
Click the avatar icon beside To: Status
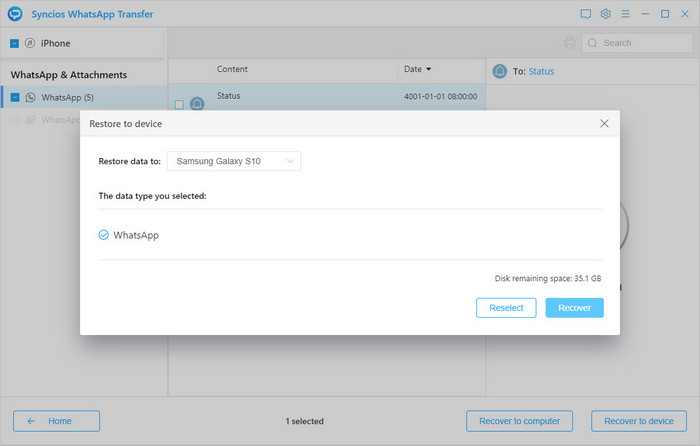click(x=500, y=71)
